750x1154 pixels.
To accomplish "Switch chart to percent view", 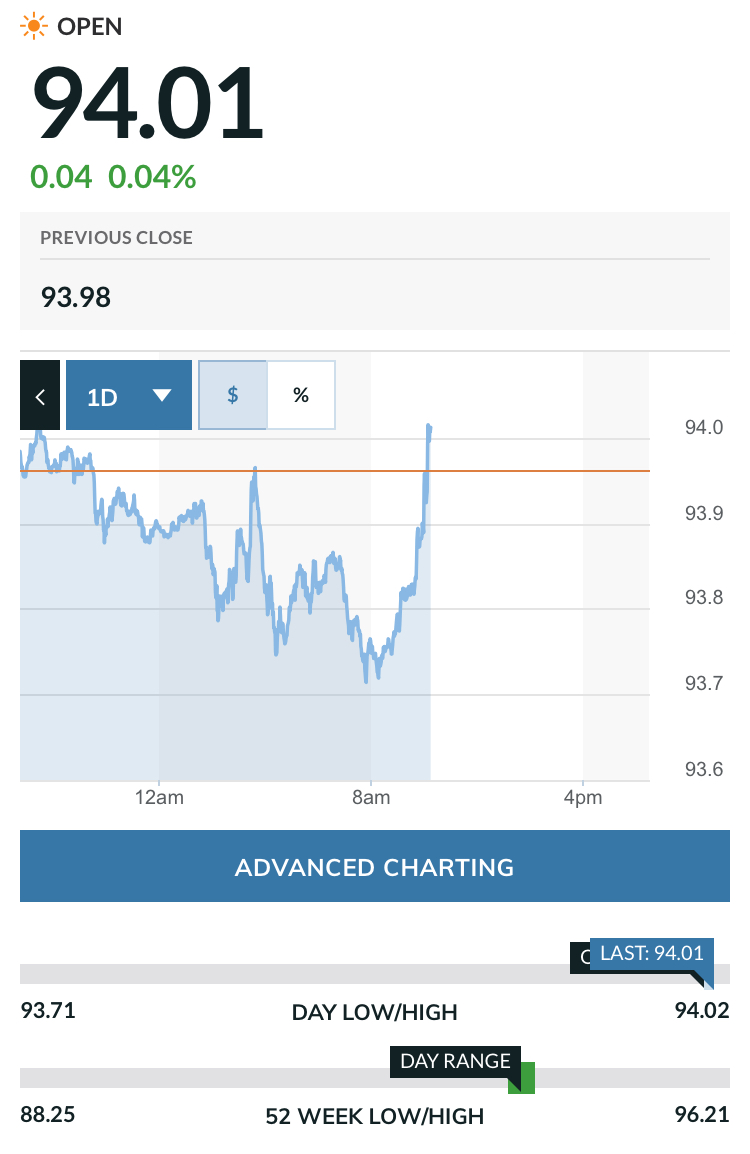I will [x=301, y=395].
